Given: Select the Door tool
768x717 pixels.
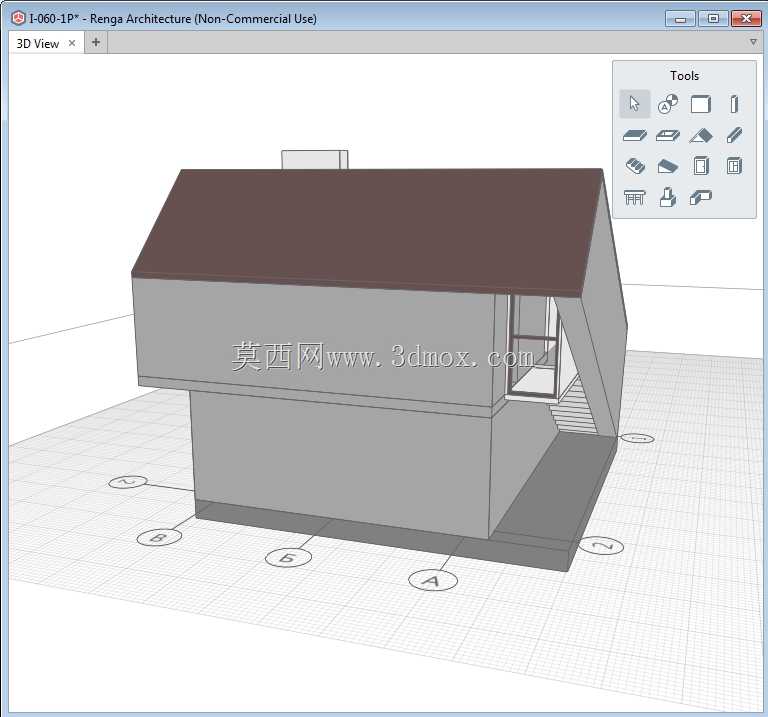Looking at the screenshot, I should coord(701,166).
